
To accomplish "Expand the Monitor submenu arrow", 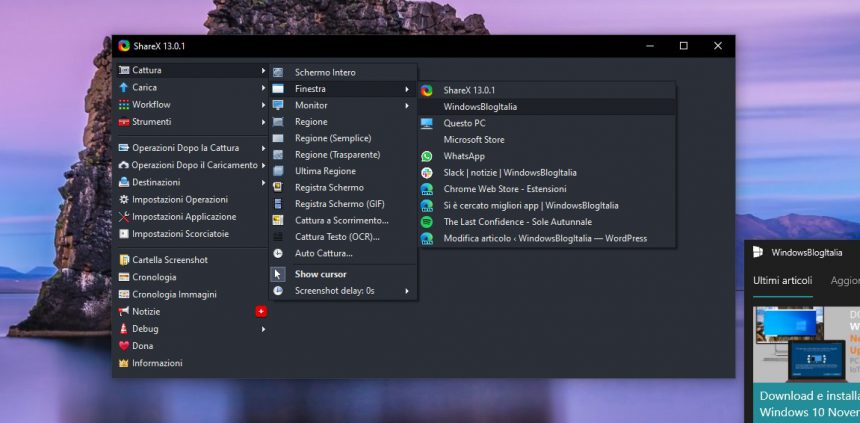I will [x=407, y=105].
